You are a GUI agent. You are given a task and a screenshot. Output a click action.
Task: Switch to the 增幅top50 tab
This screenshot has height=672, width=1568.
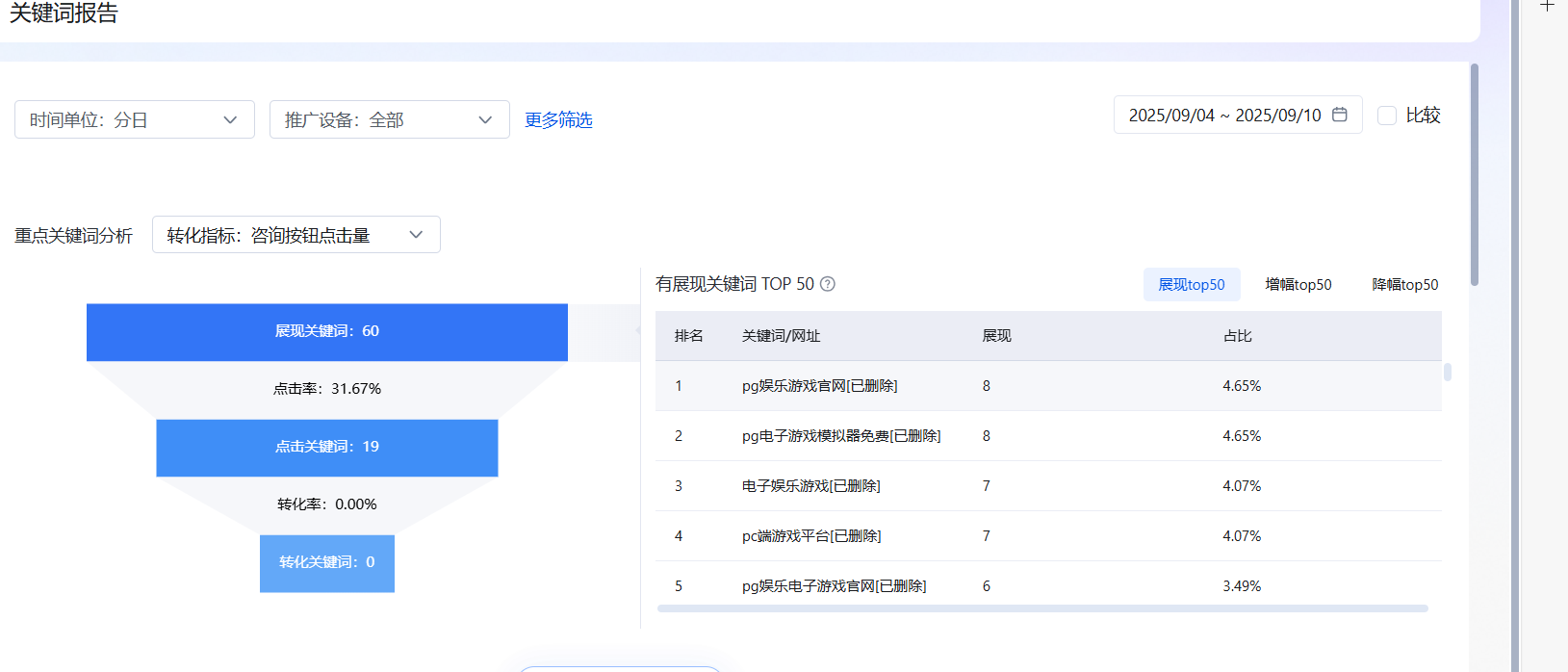click(1298, 285)
